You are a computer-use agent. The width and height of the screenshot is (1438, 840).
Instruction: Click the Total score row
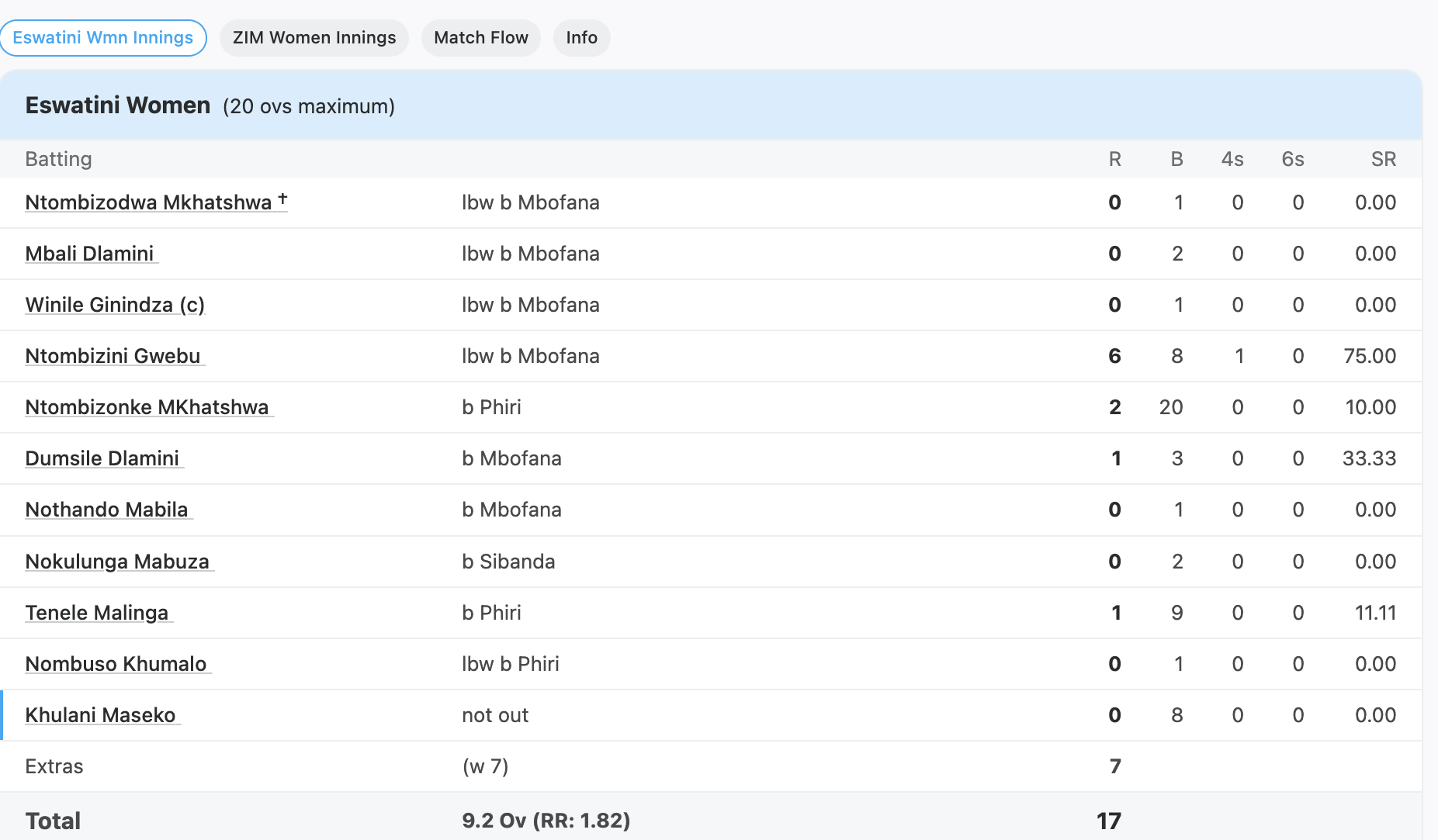click(53, 821)
